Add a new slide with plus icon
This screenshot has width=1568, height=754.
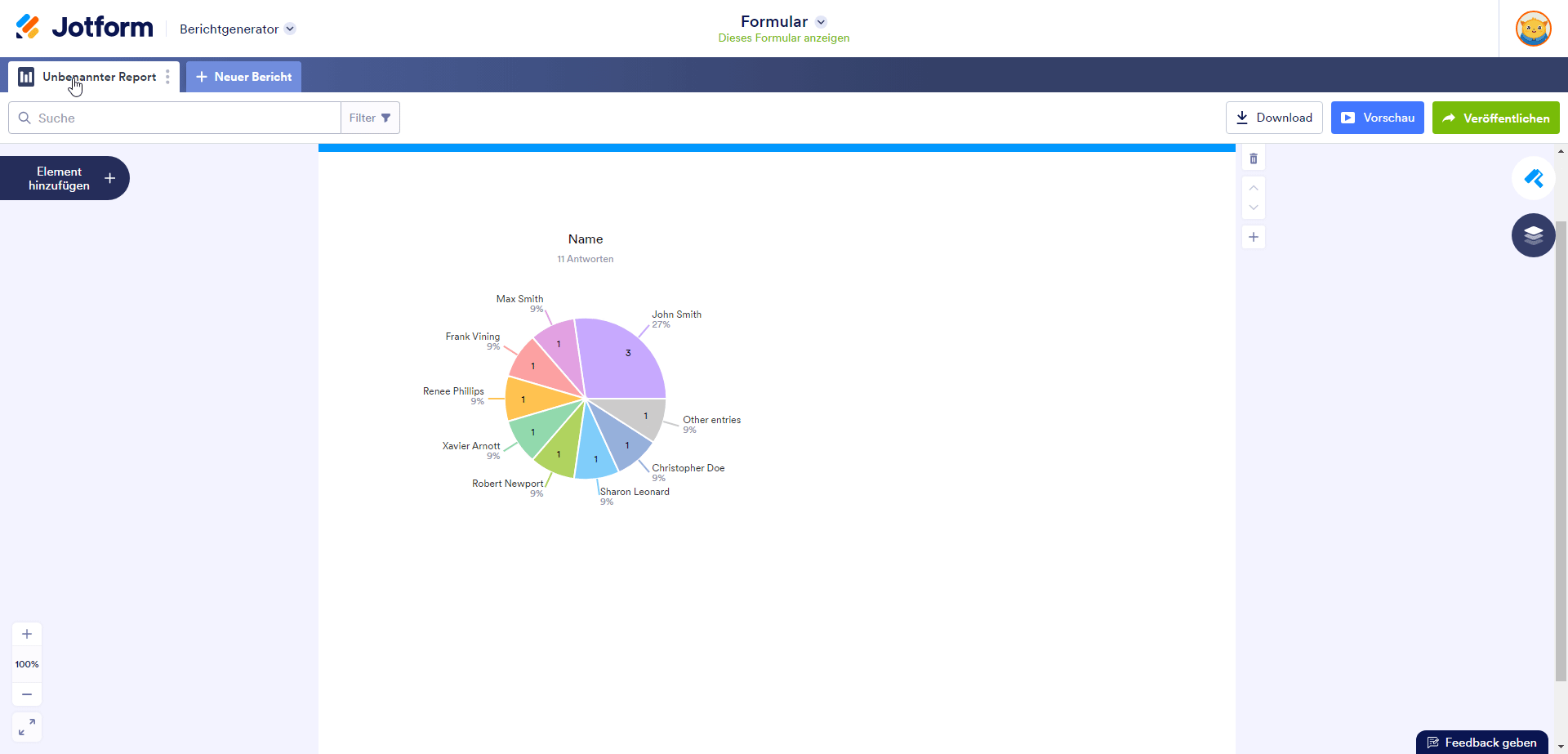1254,237
